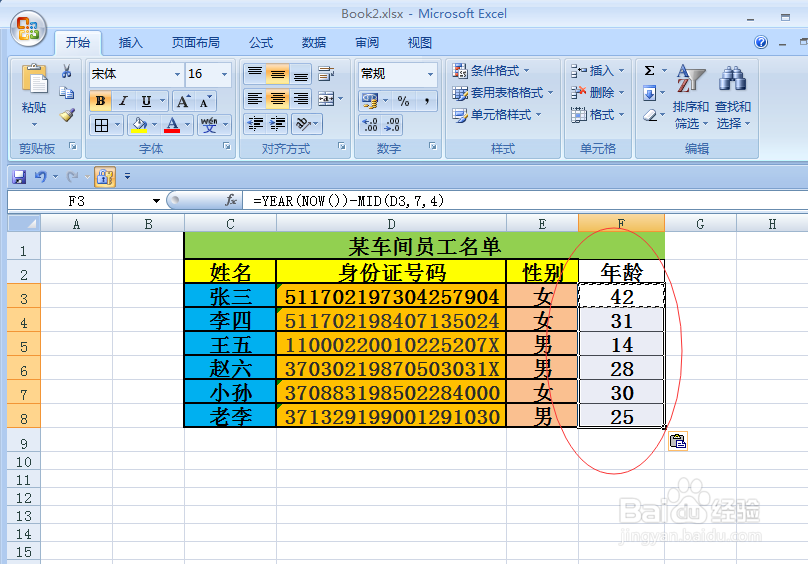Click the Copy icon in clipboard group
This screenshot has height=564, width=808.
(x=66, y=93)
